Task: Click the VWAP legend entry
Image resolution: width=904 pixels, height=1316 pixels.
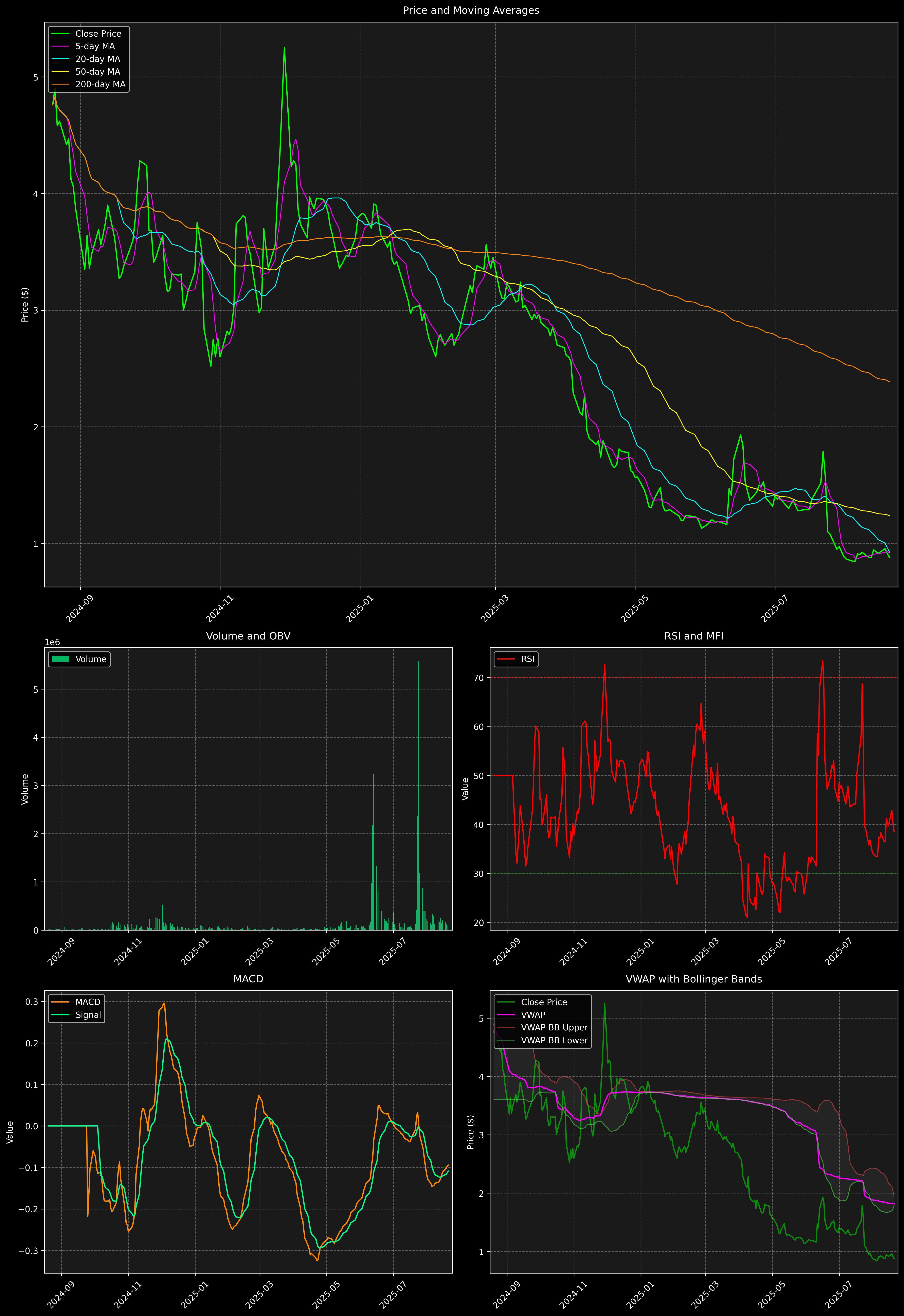Action: pyautogui.click(x=532, y=1015)
